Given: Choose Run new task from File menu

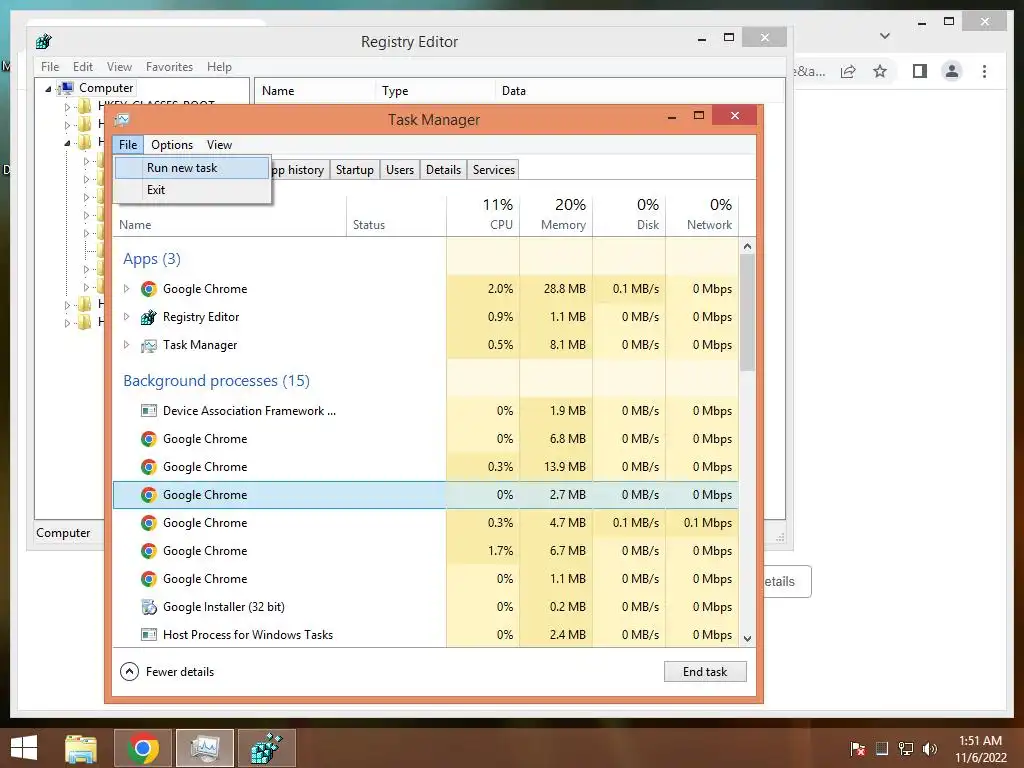Looking at the screenshot, I should click(191, 168).
